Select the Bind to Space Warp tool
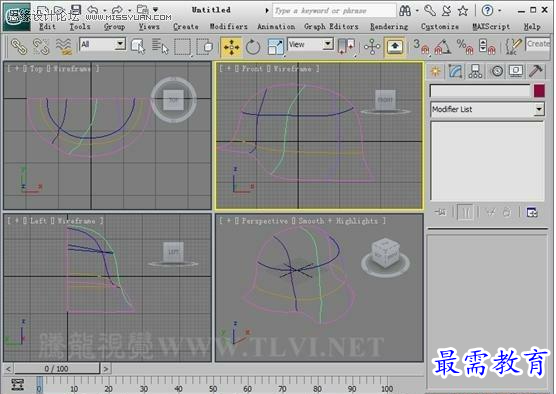 click(x=64, y=46)
